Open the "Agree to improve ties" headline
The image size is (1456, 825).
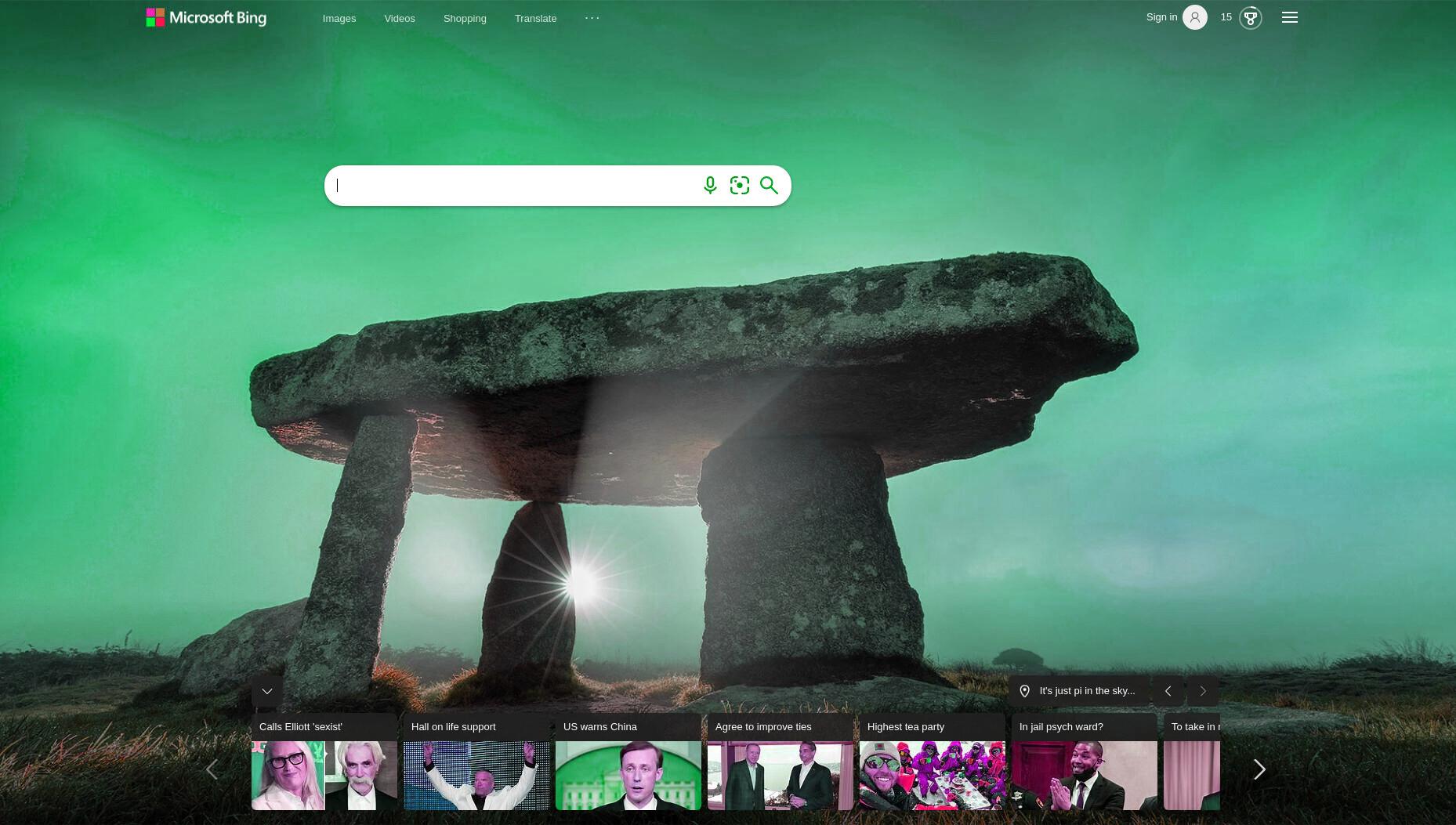click(x=763, y=727)
